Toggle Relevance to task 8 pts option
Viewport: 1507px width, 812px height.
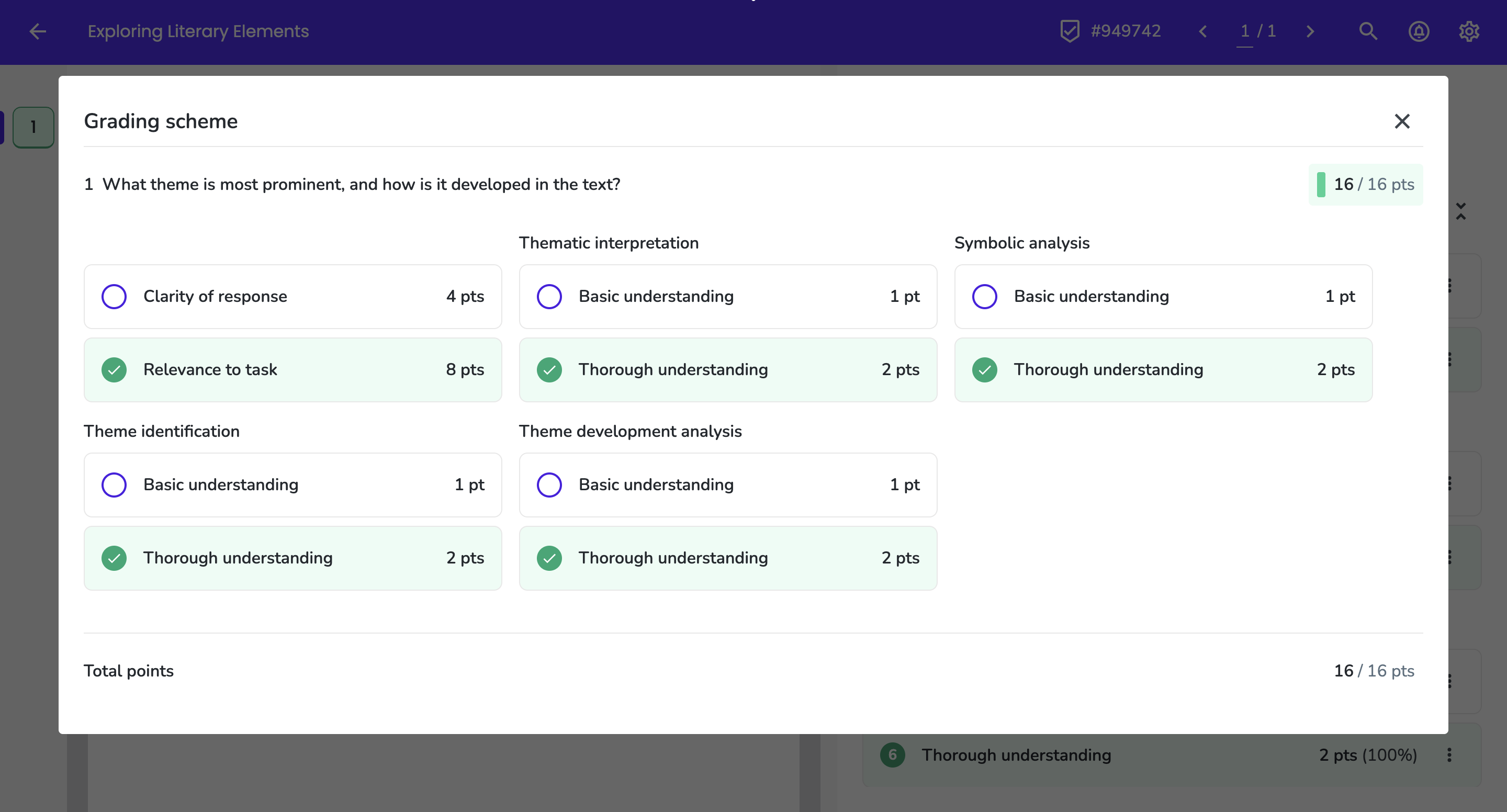pyautogui.click(x=293, y=370)
